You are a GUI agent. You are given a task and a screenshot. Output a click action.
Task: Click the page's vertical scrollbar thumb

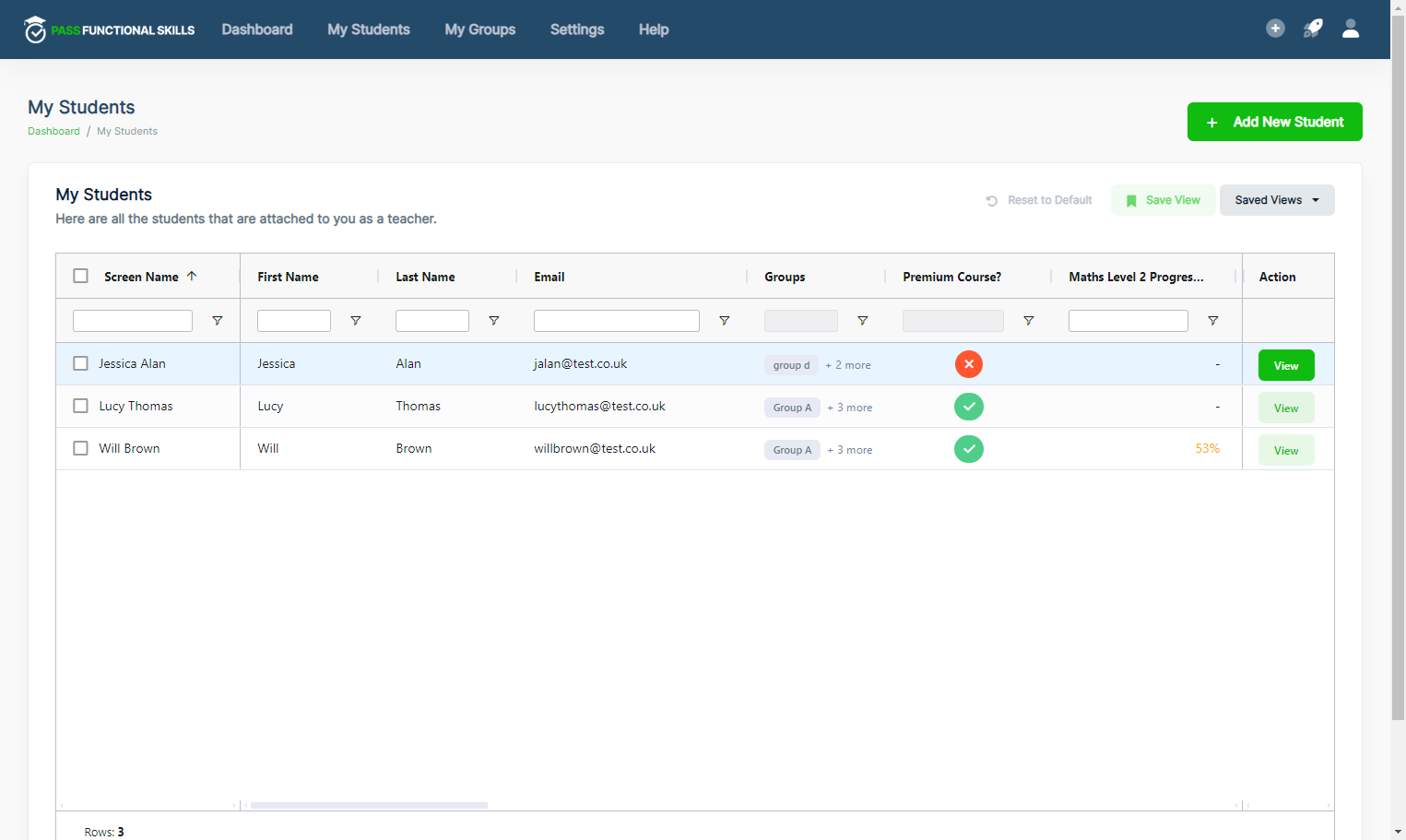pos(1398,367)
